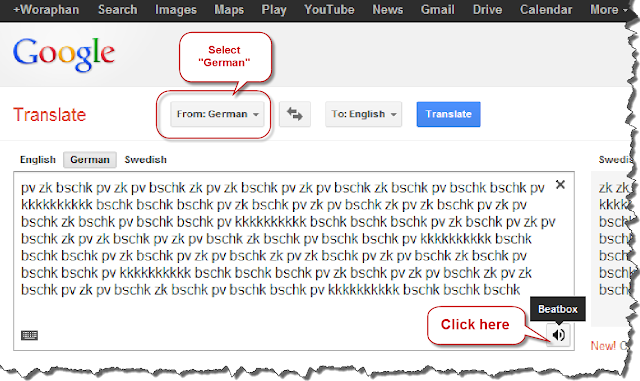This screenshot has height=381, width=640.
Task: Go to Search in top bar
Action: (118, 9)
